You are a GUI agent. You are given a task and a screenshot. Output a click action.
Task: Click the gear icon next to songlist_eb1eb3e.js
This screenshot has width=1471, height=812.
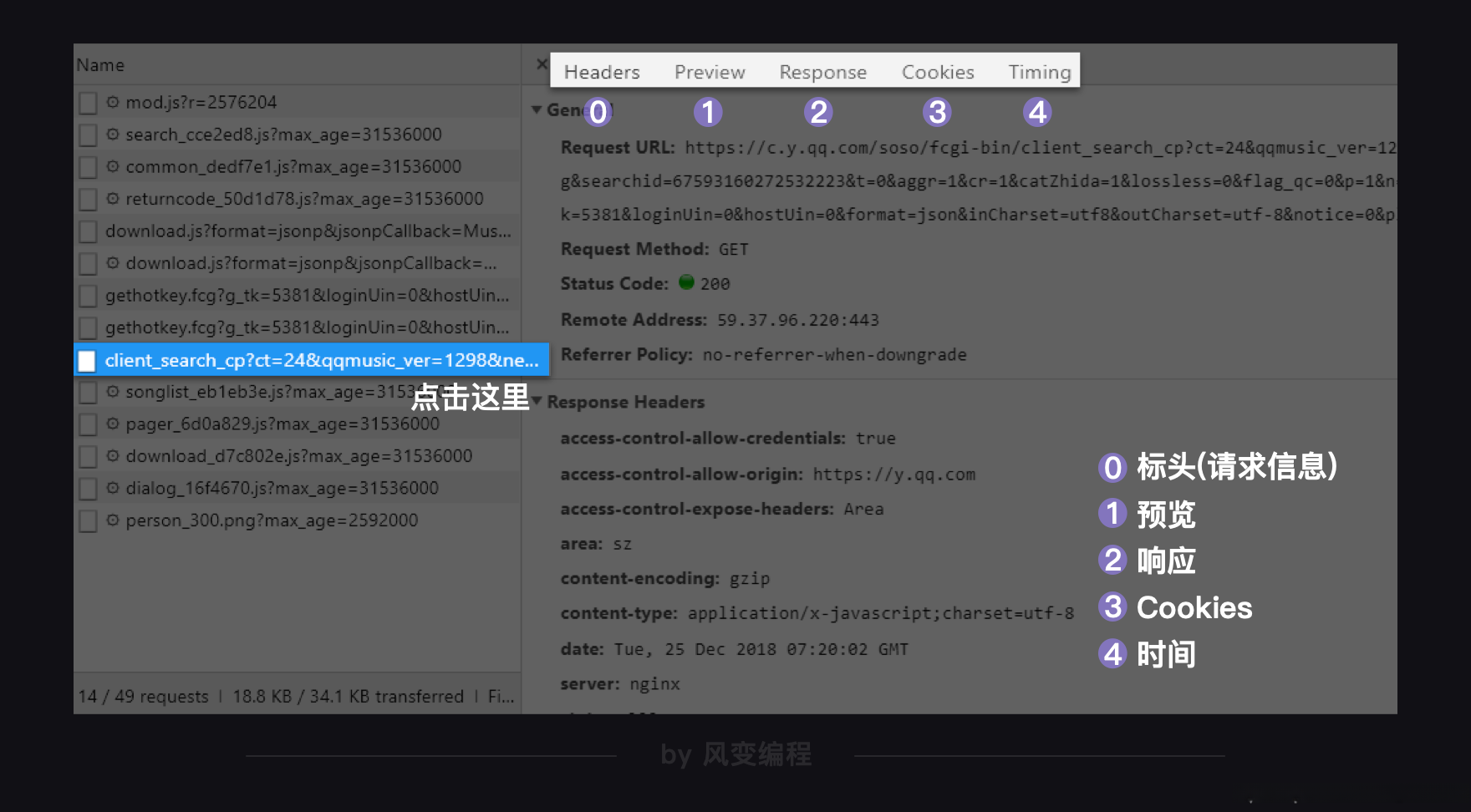tap(113, 392)
